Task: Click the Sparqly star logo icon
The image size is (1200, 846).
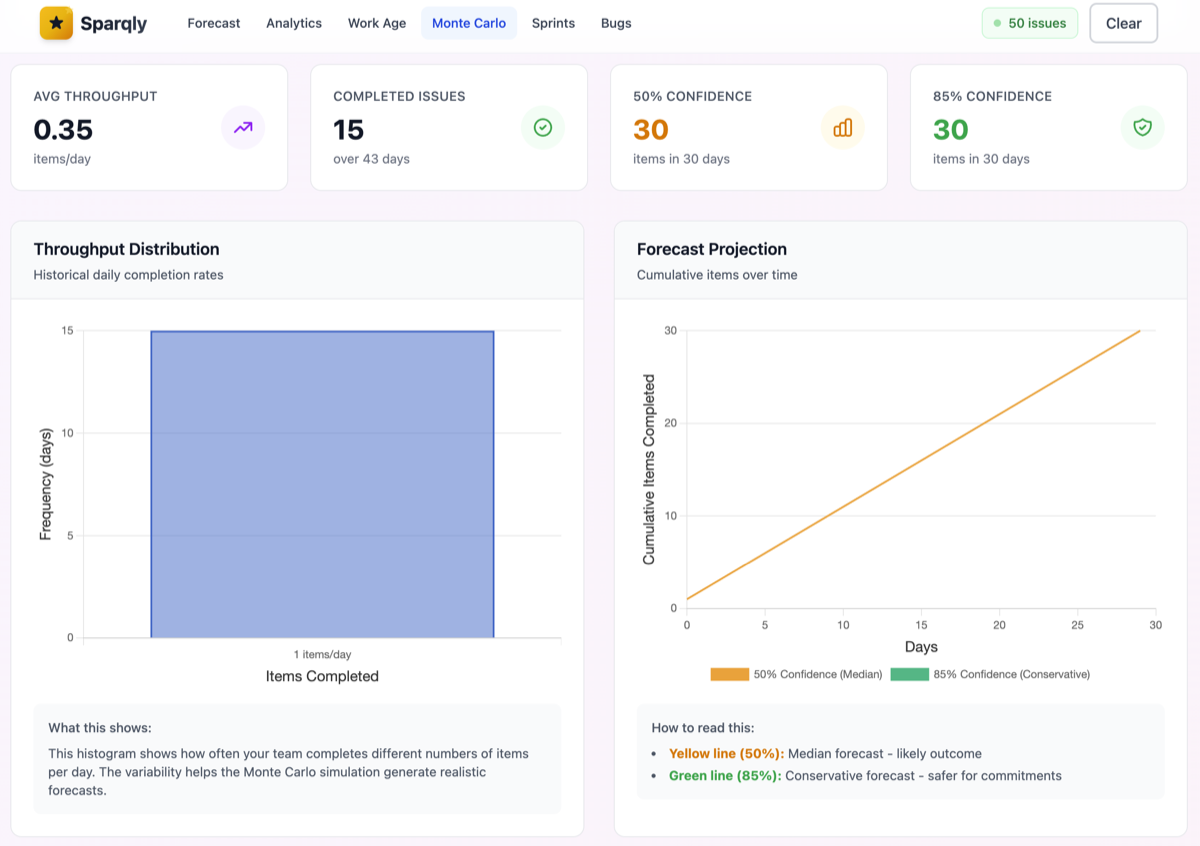Action: point(56,23)
